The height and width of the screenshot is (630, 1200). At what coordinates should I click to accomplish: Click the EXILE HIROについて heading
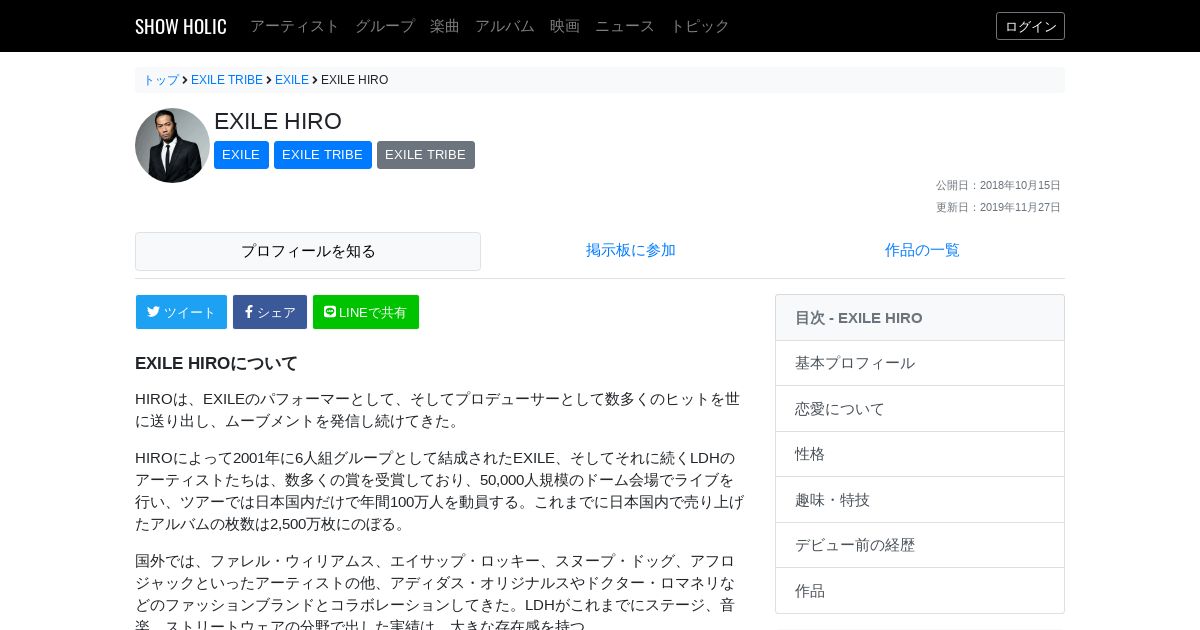coord(216,363)
